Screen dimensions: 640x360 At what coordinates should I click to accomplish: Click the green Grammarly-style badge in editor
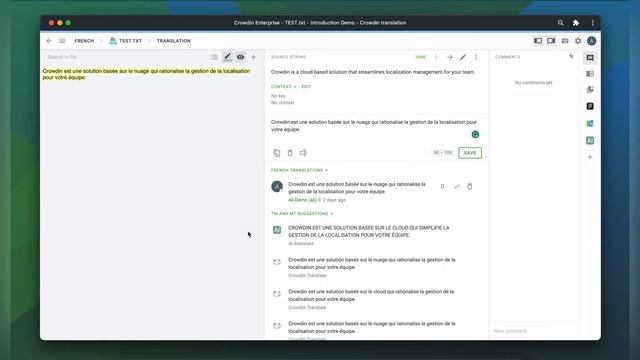[475, 134]
